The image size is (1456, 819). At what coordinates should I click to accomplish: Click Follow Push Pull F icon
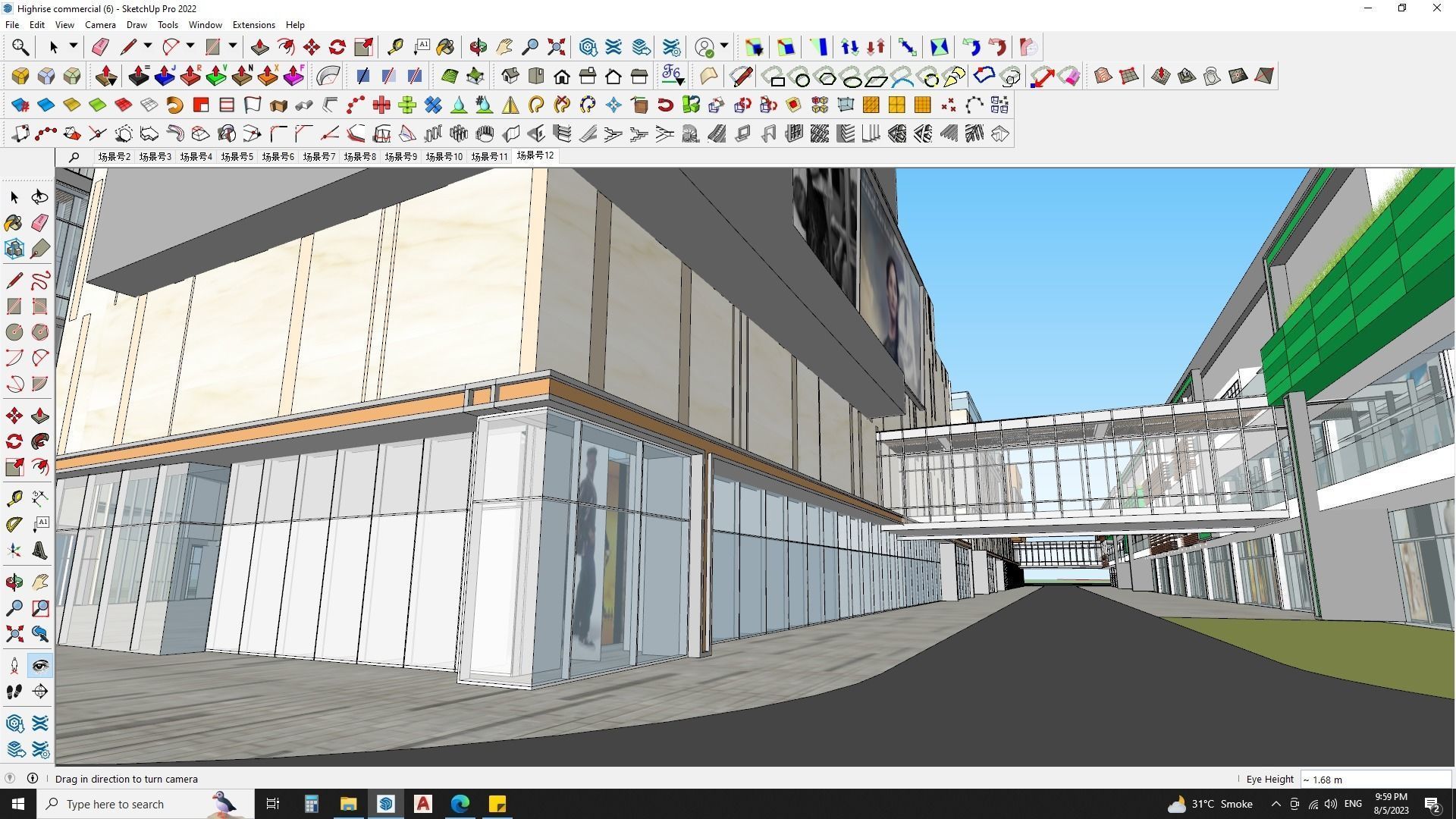tap(293, 76)
